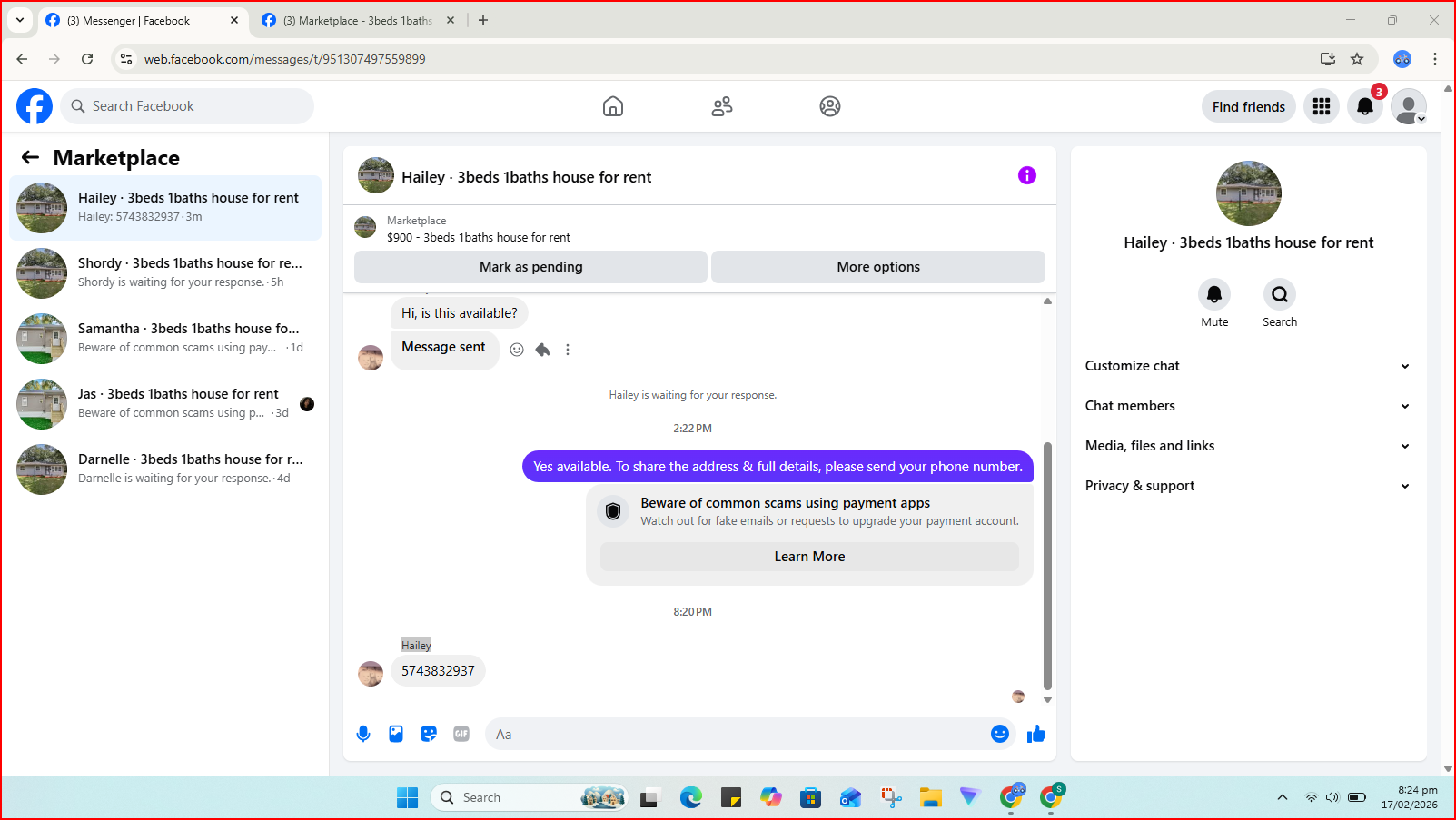The image size is (1456, 820).
Task: Open the Friends icon in top navigation
Action: click(x=722, y=106)
